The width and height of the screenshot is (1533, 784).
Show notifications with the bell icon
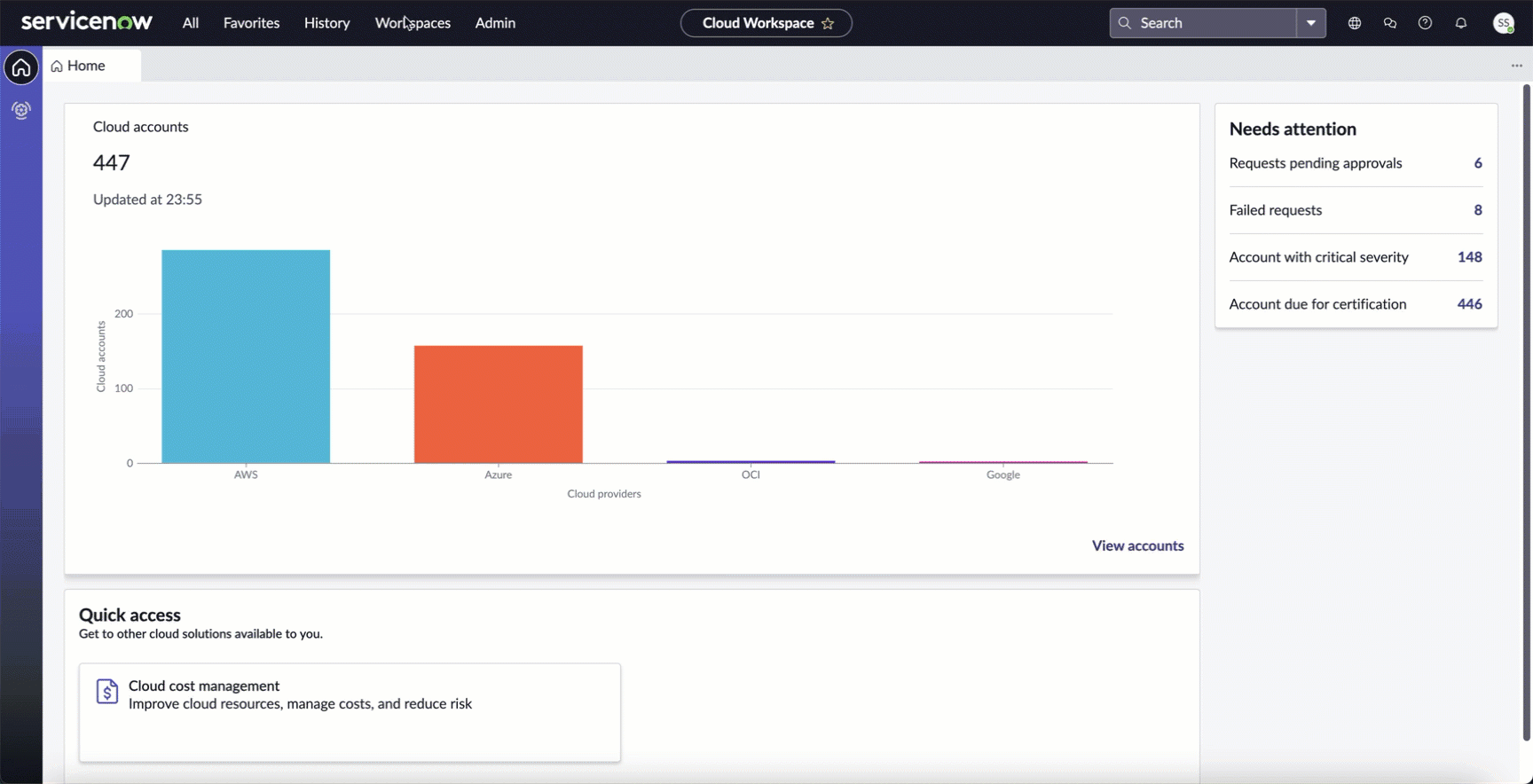pos(1461,23)
